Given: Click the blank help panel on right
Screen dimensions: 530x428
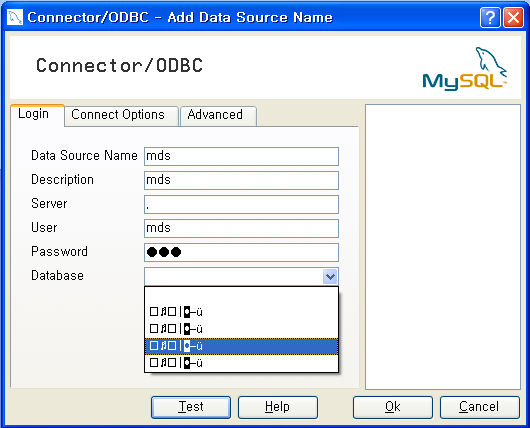Looking at the screenshot, I should [x=443, y=247].
